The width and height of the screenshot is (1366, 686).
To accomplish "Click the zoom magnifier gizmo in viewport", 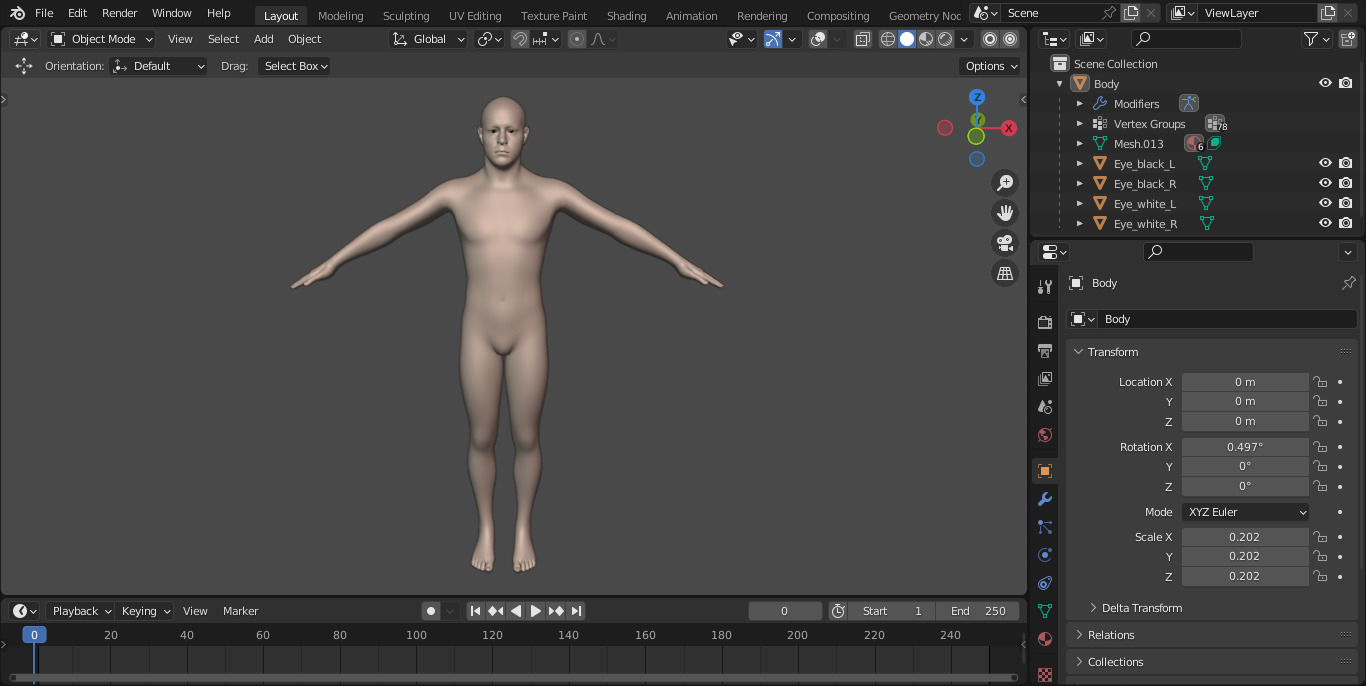I will [1005, 183].
